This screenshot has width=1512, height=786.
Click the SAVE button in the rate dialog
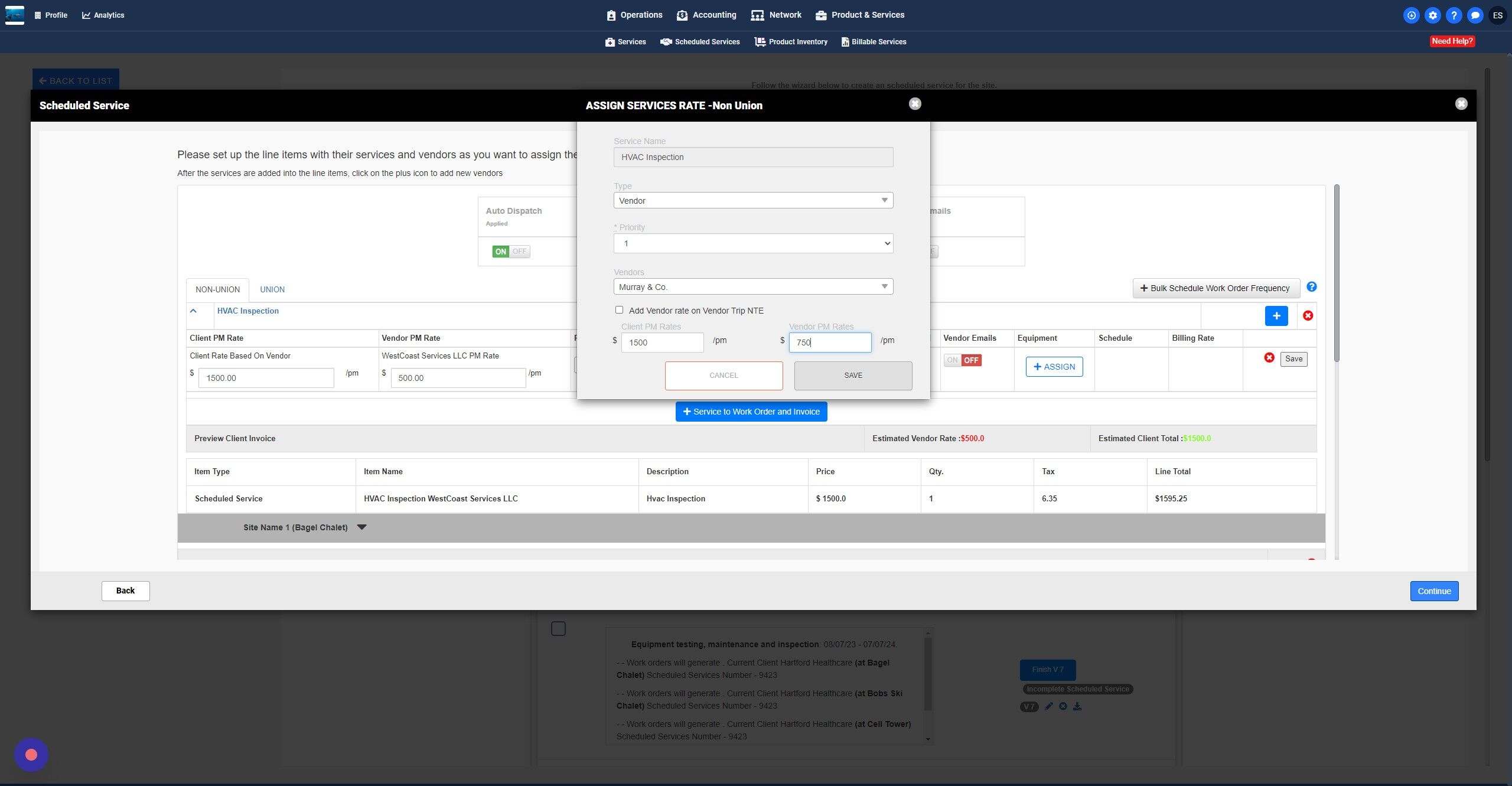click(x=853, y=376)
